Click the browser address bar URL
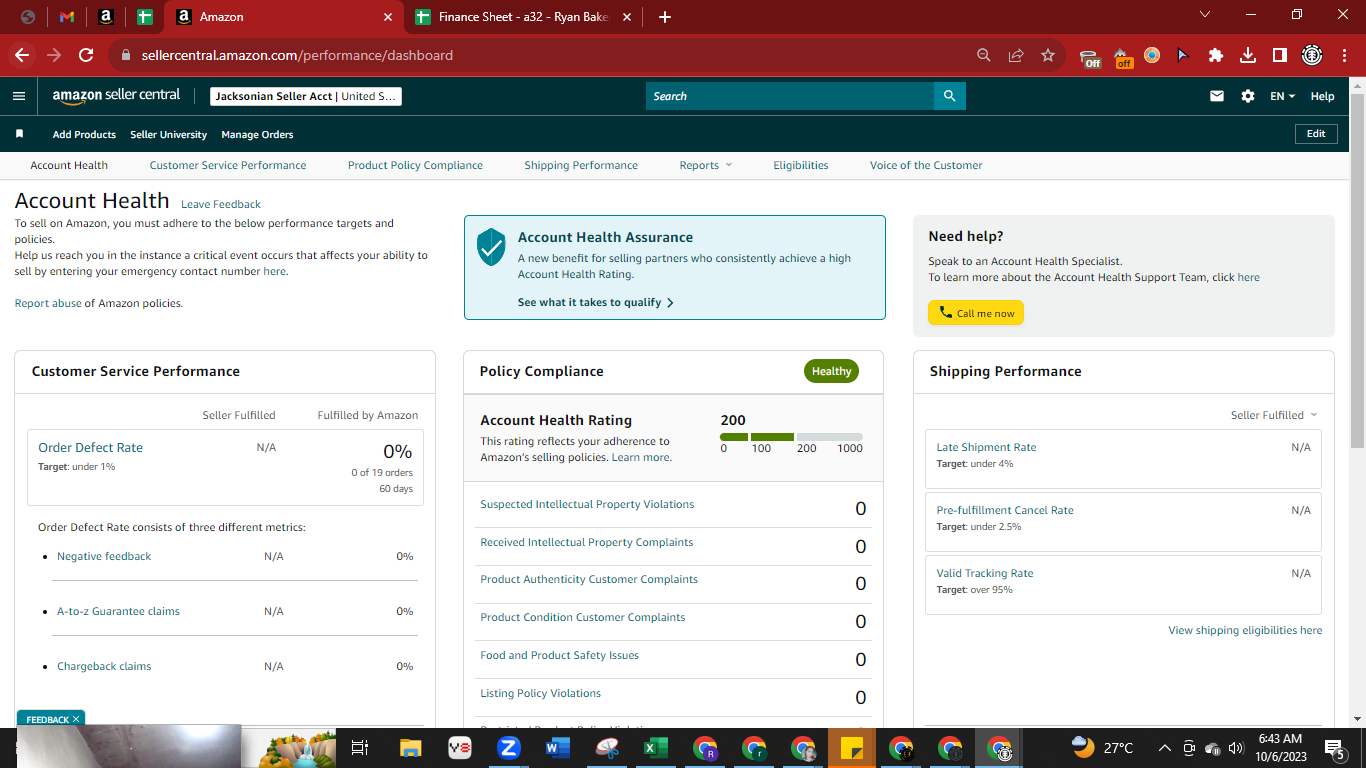1366x768 pixels. pyautogui.click(x=297, y=55)
